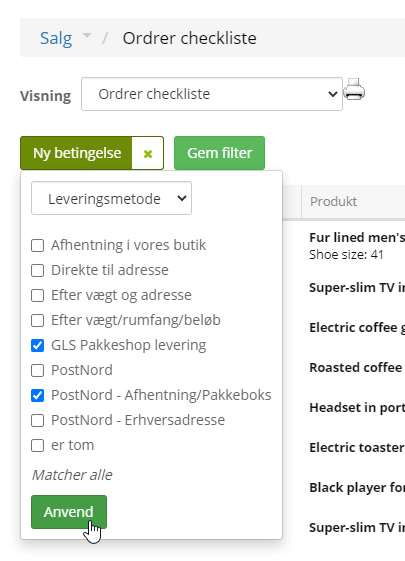Remove condition with the green x icon
This screenshot has width=405, height=561.
pos(148,153)
